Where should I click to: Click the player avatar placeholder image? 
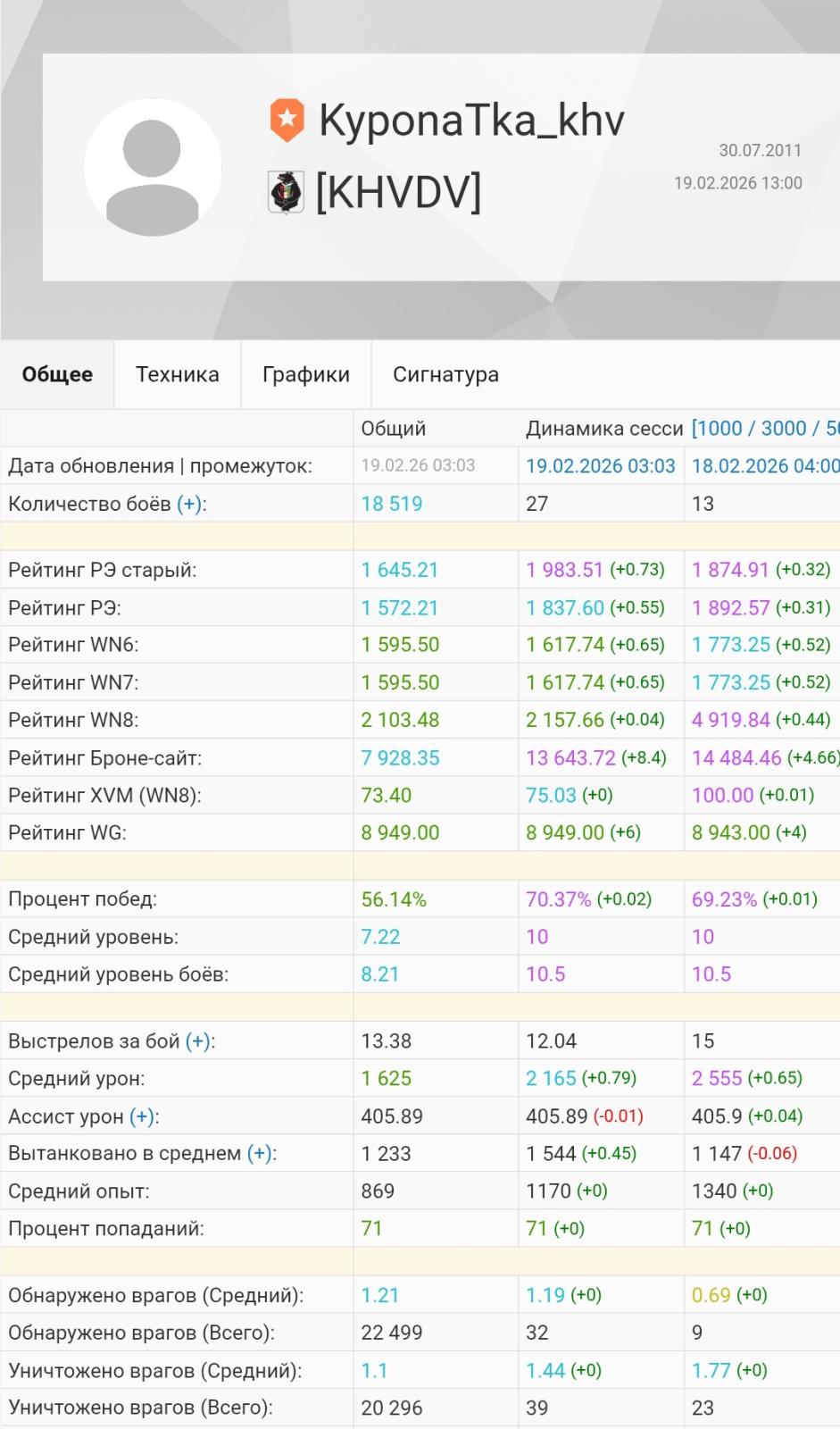pos(153,168)
